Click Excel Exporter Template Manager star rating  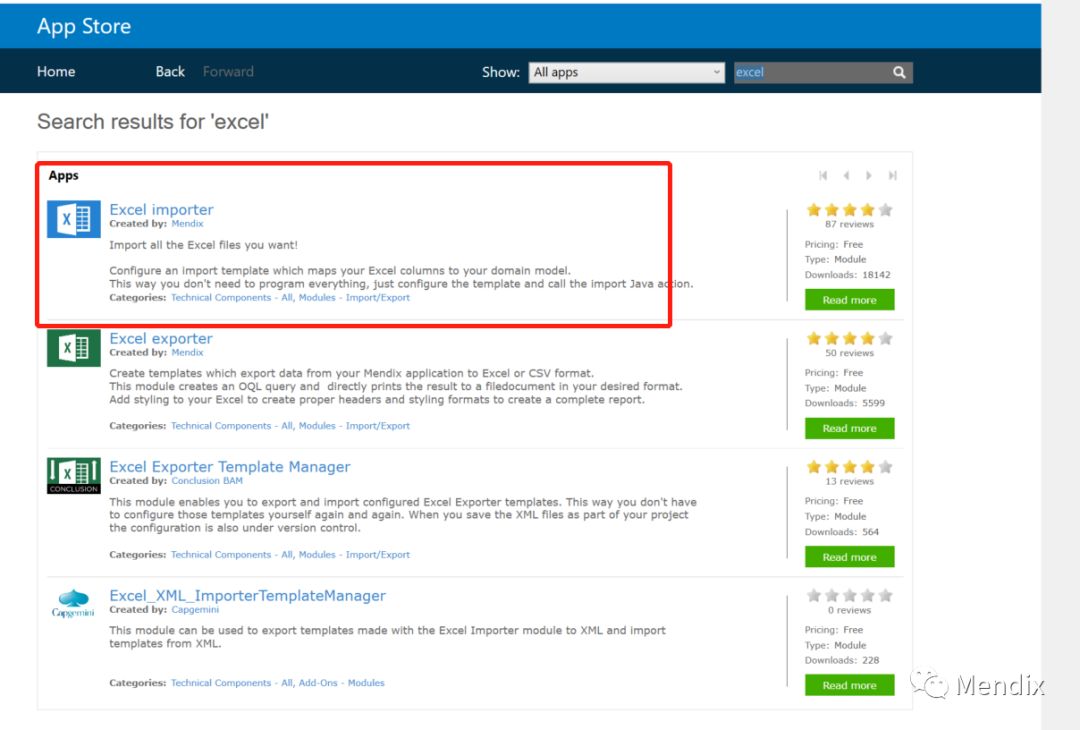[x=849, y=467]
